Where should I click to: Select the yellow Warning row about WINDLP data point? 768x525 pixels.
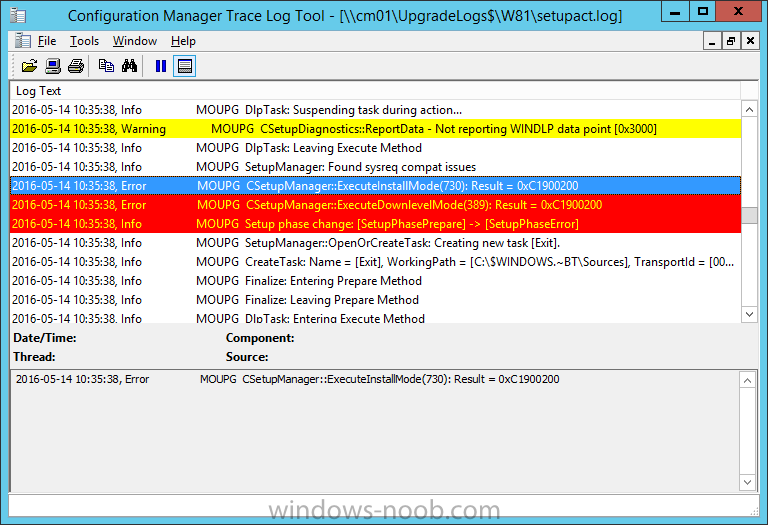pos(375,129)
